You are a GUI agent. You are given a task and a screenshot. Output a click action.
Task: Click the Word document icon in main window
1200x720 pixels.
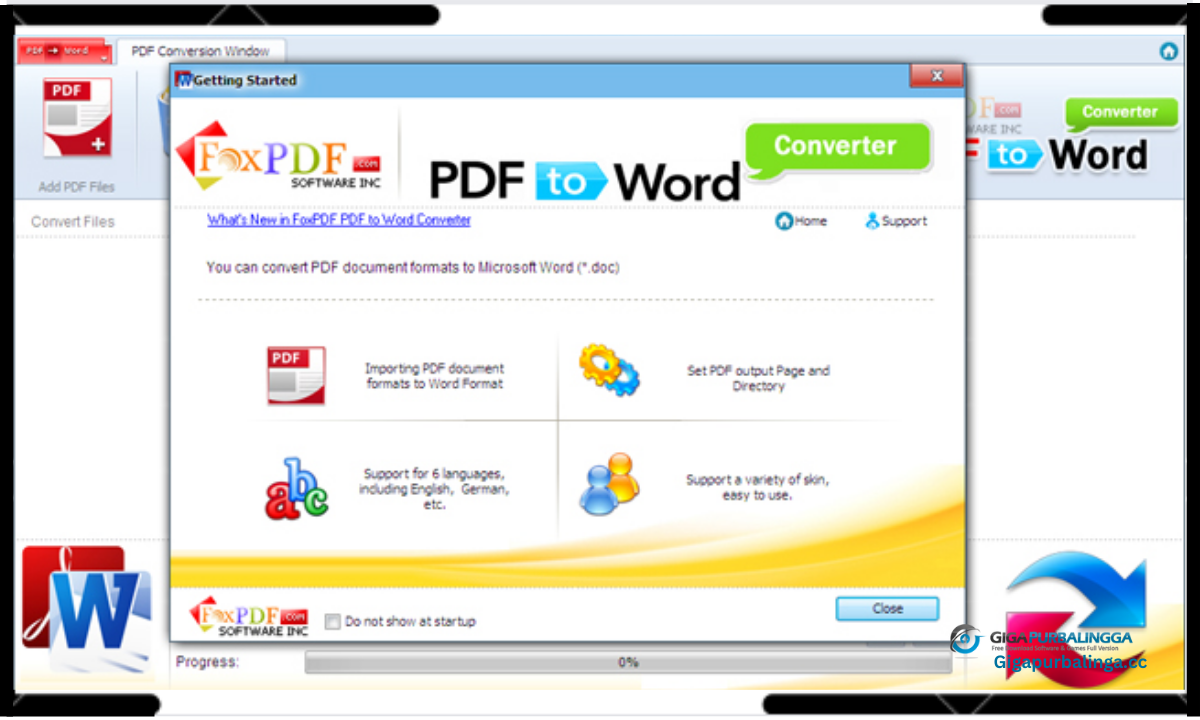pyautogui.click(x=86, y=609)
